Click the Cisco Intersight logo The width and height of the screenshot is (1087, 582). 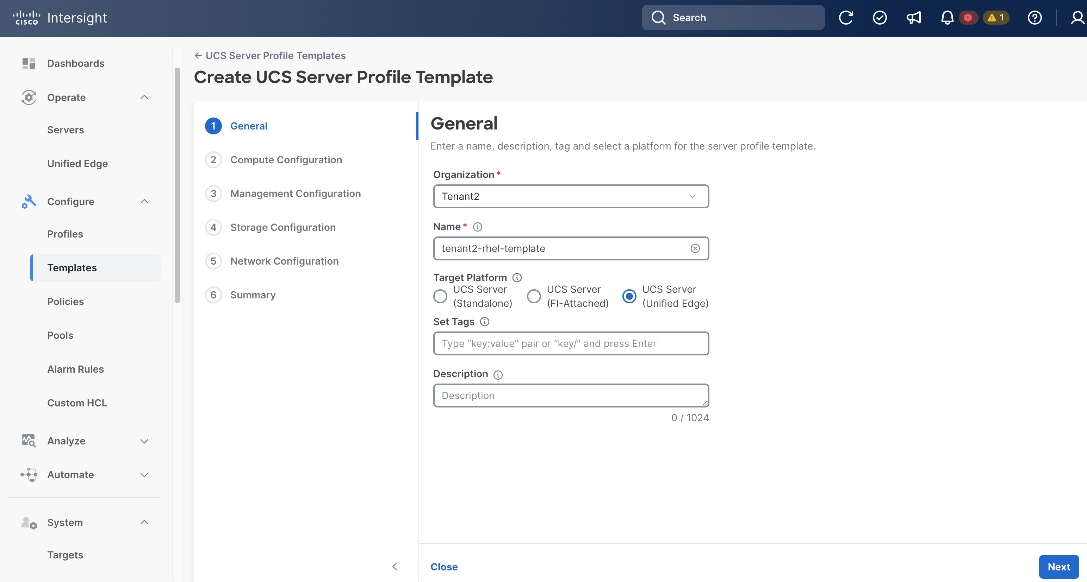point(60,18)
